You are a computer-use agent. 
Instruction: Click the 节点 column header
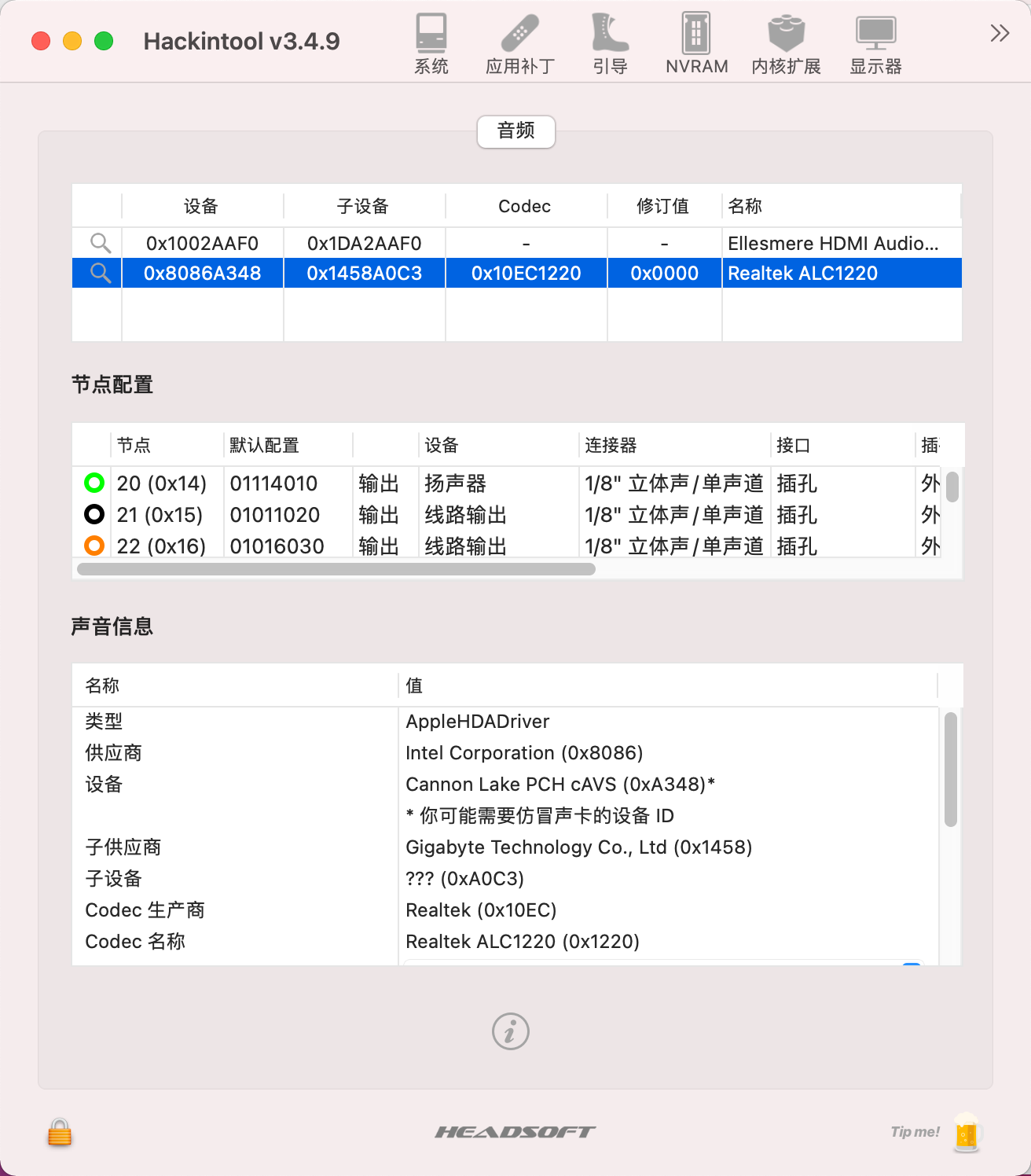[167, 445]
